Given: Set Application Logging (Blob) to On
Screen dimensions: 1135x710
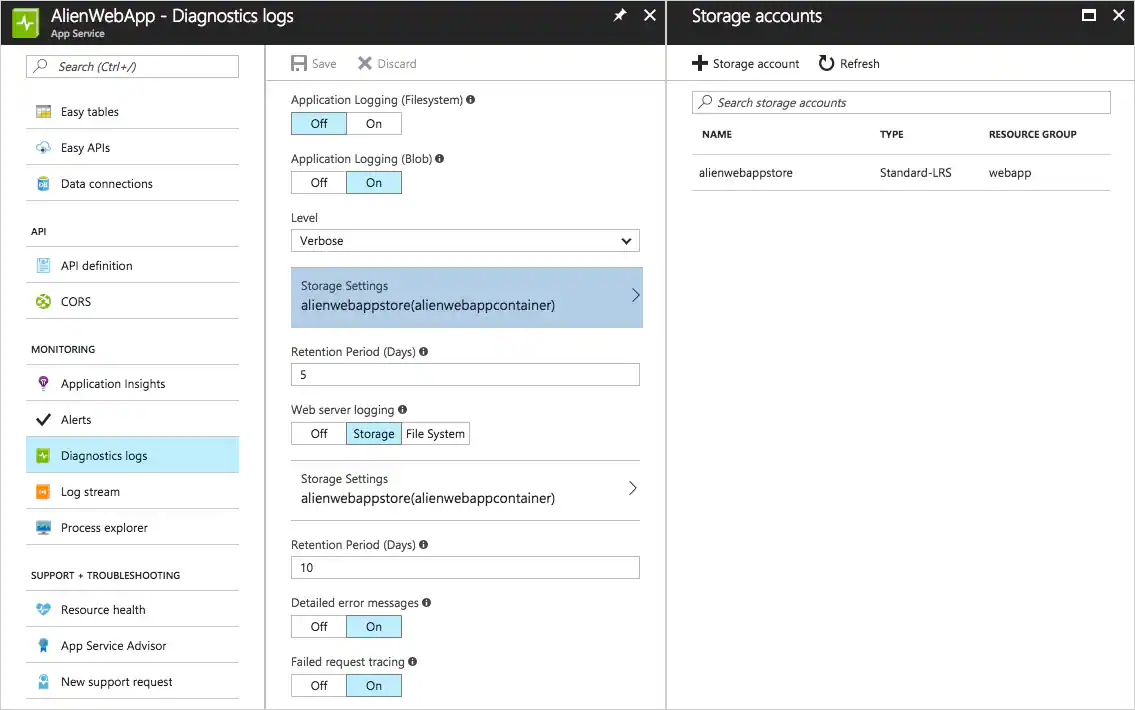Looking at the screenshot, I should tap(374, 183).
